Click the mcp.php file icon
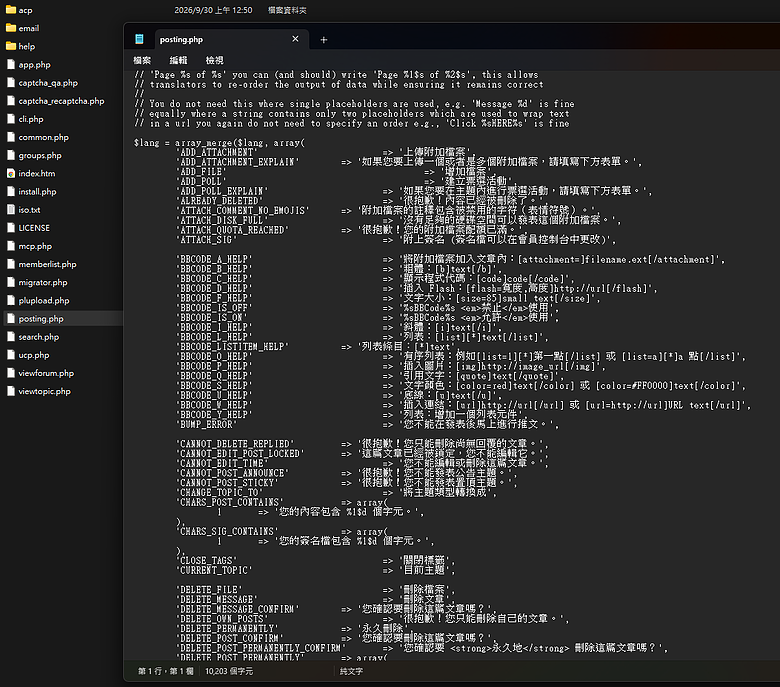 11,246
